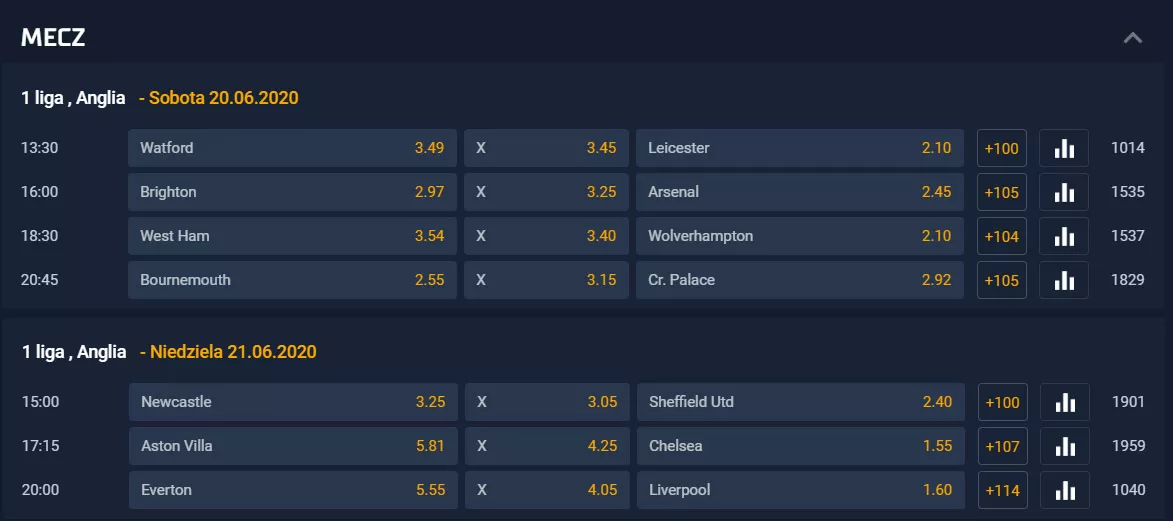Select Watford win odds 3.49
Viewport: 1173px width, 521px height.
pos(293,148)
